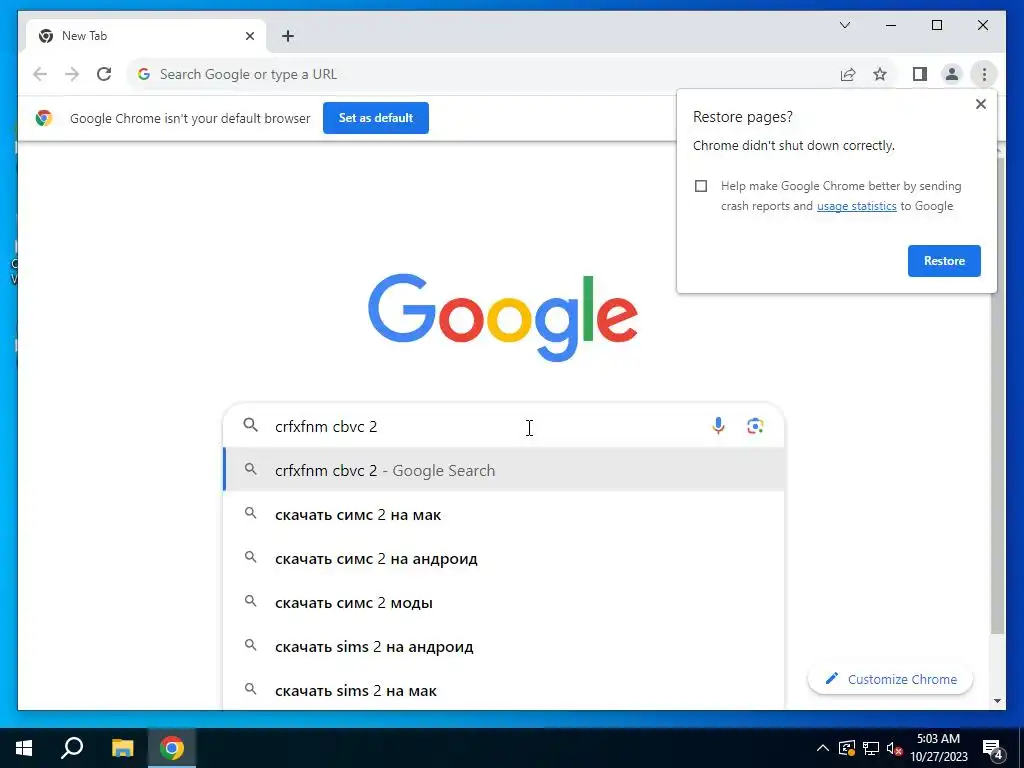Open Chrome's three-dot menu
The width and height of the screenshot is (1024, 768).
(984, 74)
